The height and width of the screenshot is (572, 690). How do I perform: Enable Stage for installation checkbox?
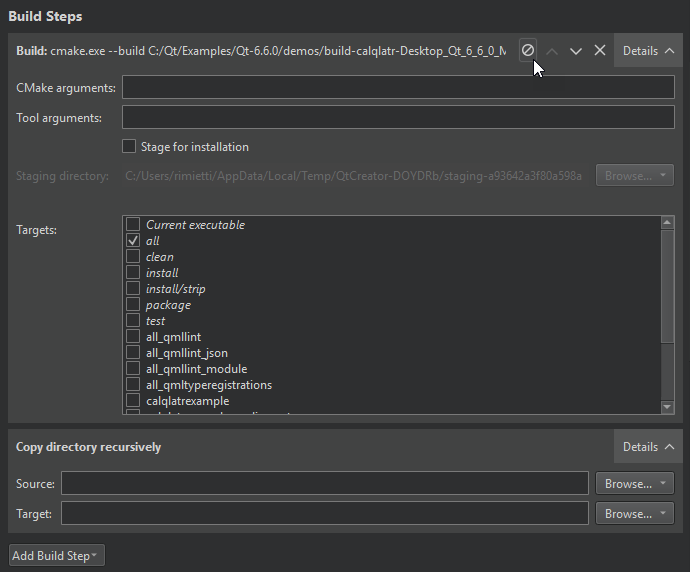pyautogui.click(x=129, y=147)
